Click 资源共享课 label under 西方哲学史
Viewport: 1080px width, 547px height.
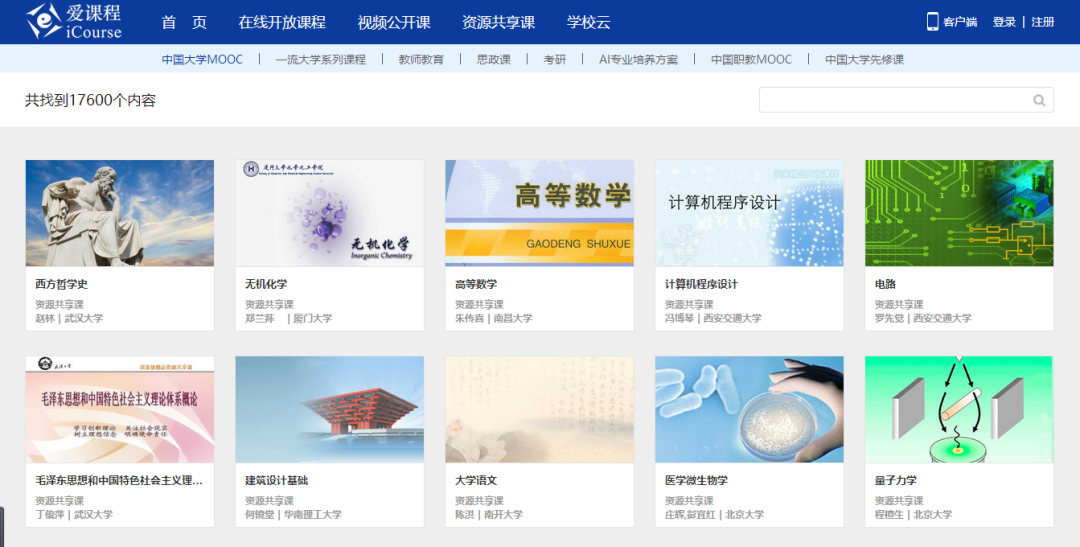click(x=59, y=305)
